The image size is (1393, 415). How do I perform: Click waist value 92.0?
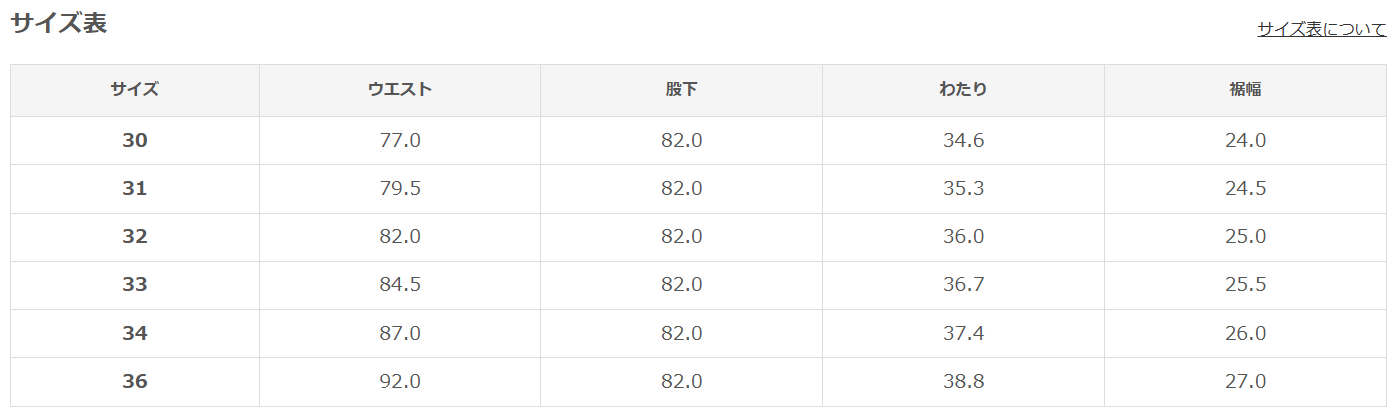point(400,382)
